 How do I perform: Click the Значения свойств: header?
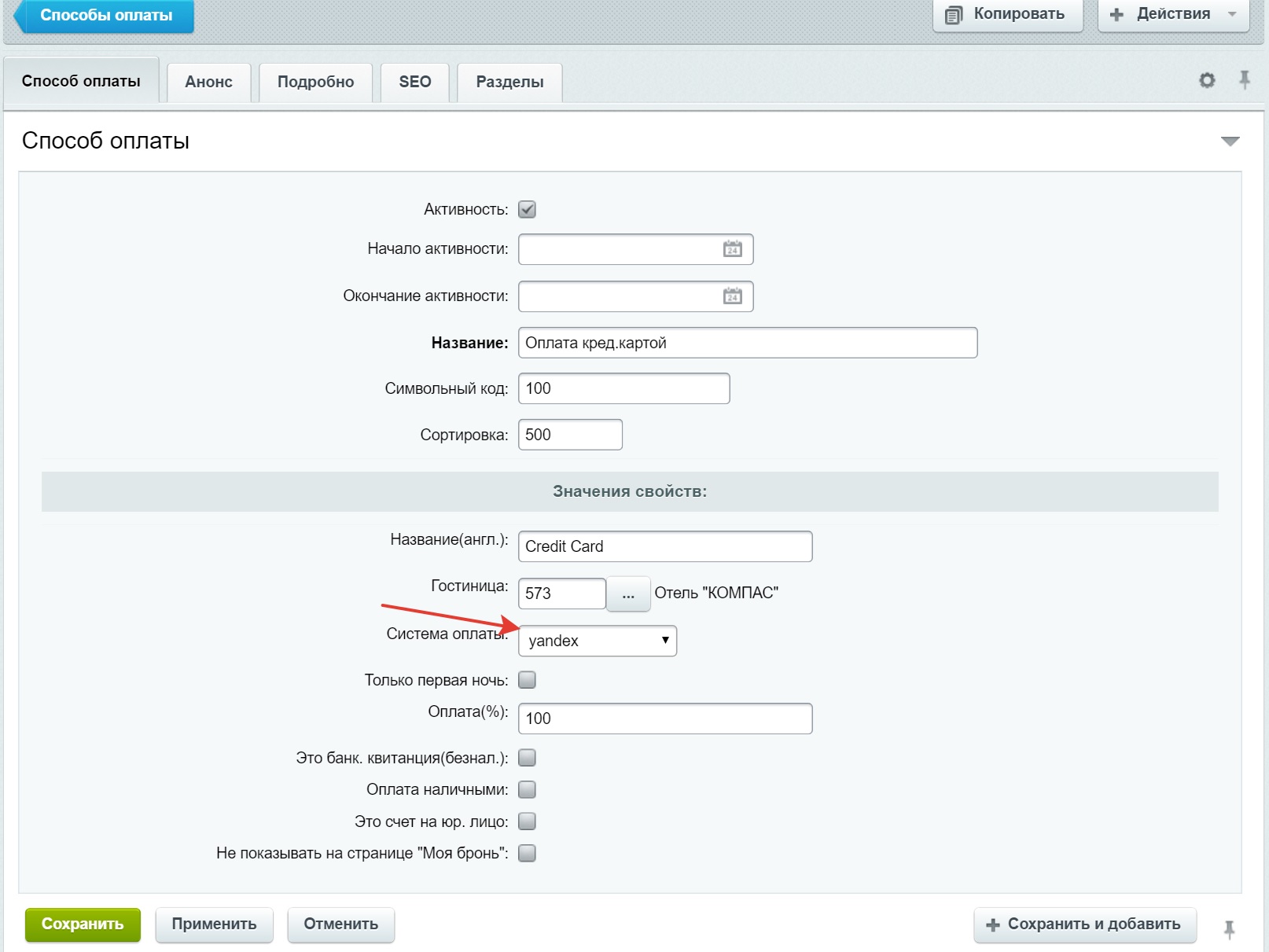tap(630, 491)
